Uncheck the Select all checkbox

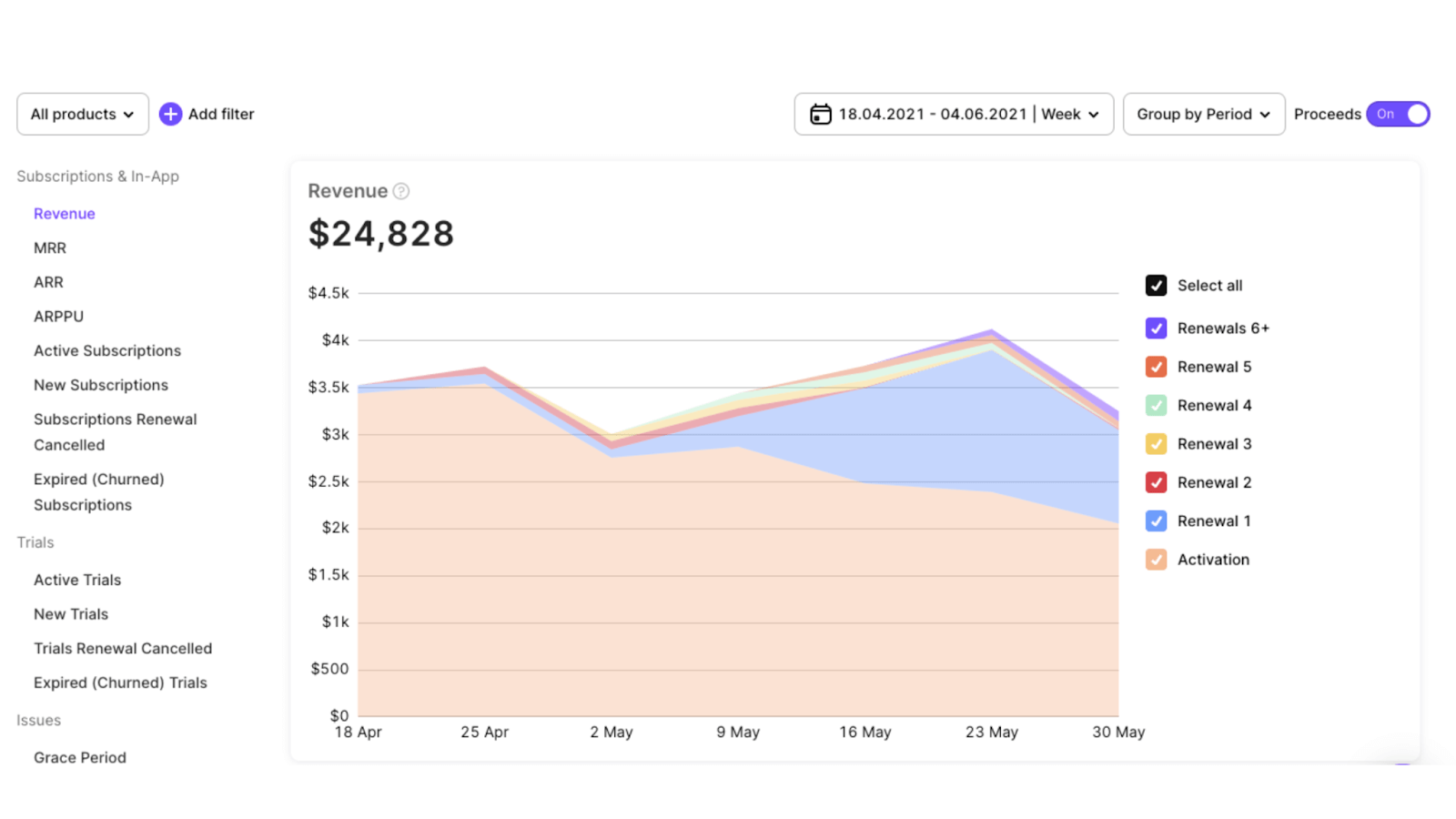[x=1156, y=286]
